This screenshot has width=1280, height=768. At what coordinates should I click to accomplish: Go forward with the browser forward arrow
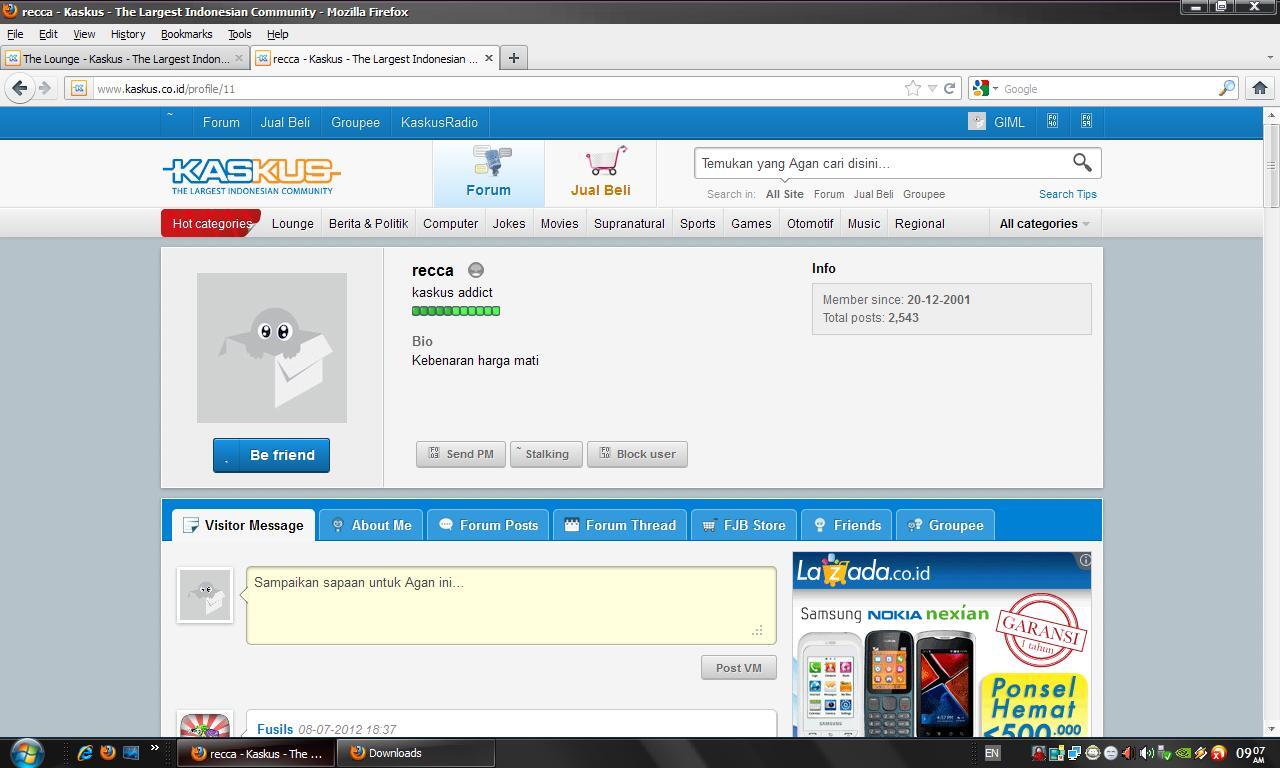(x=44, y=88)
